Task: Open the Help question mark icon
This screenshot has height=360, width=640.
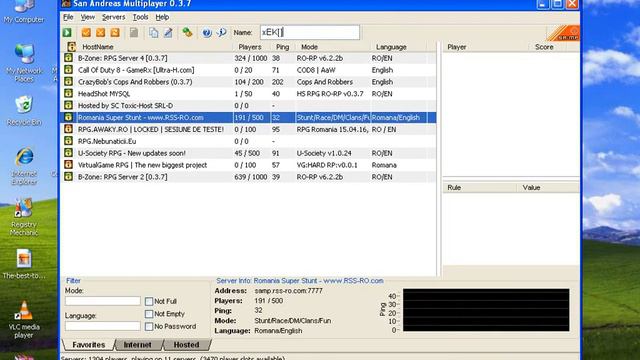Action: (207, 33)
